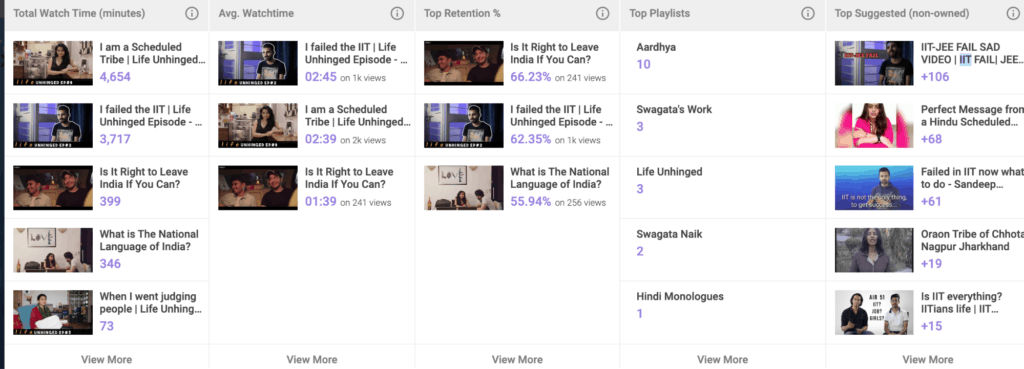Open 'I failed the IIT' title in Total Watch Time

(151, 116)
